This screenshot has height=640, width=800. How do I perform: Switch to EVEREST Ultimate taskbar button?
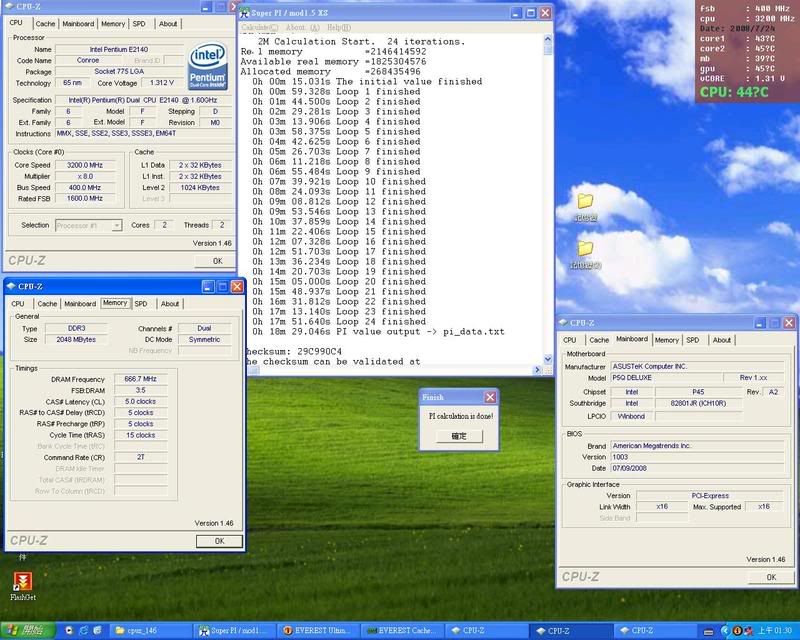pyautogui.click(x=318, y=631)
